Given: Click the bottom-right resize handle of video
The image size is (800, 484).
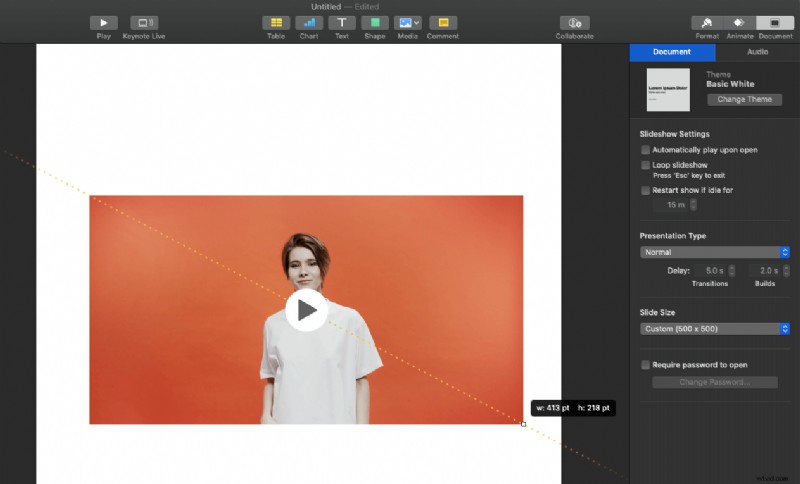Looking at the screenshot, I should (523, 424).
